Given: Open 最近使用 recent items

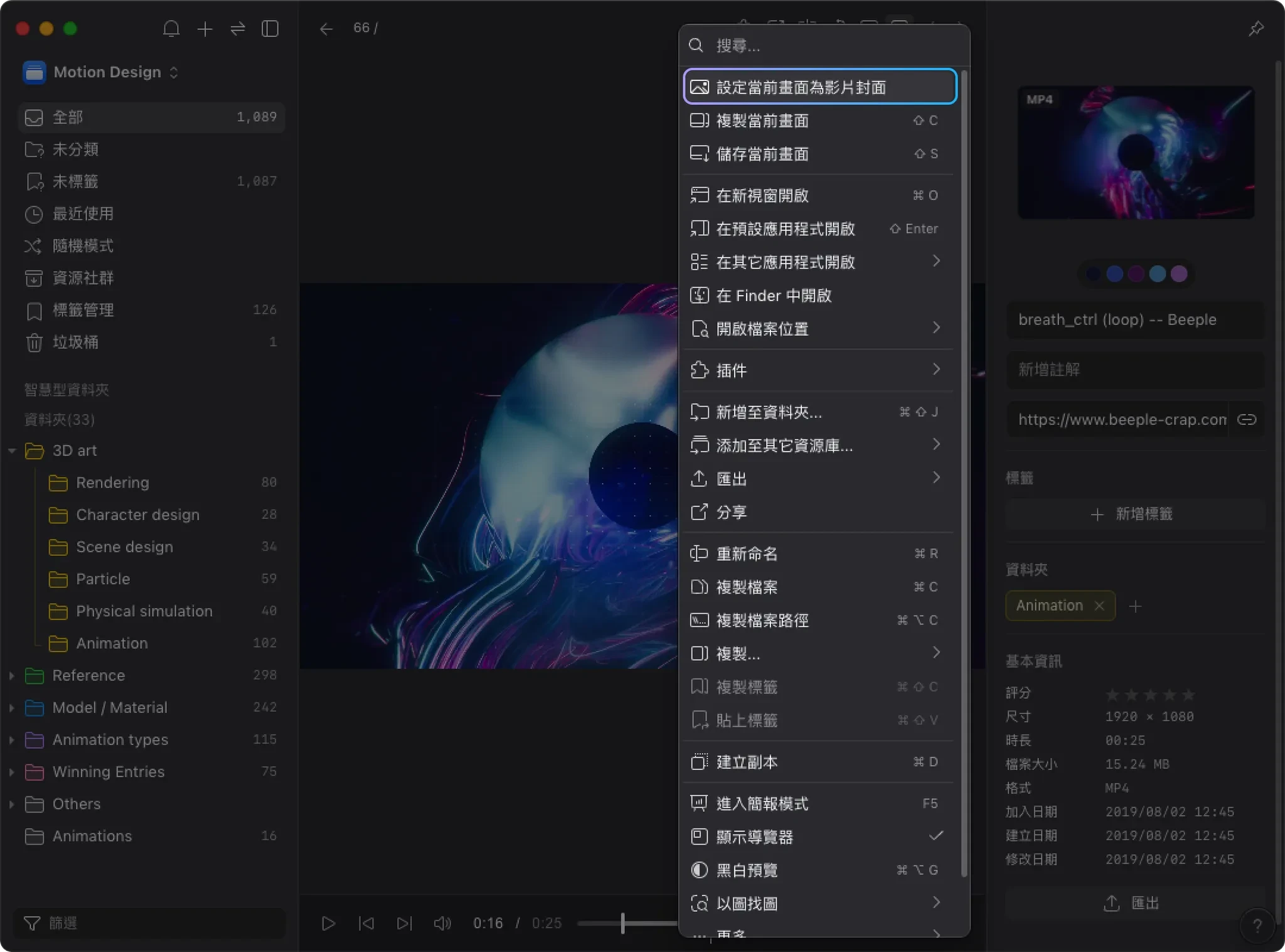Looking at the screenshot, I should (x=151, y=213).
